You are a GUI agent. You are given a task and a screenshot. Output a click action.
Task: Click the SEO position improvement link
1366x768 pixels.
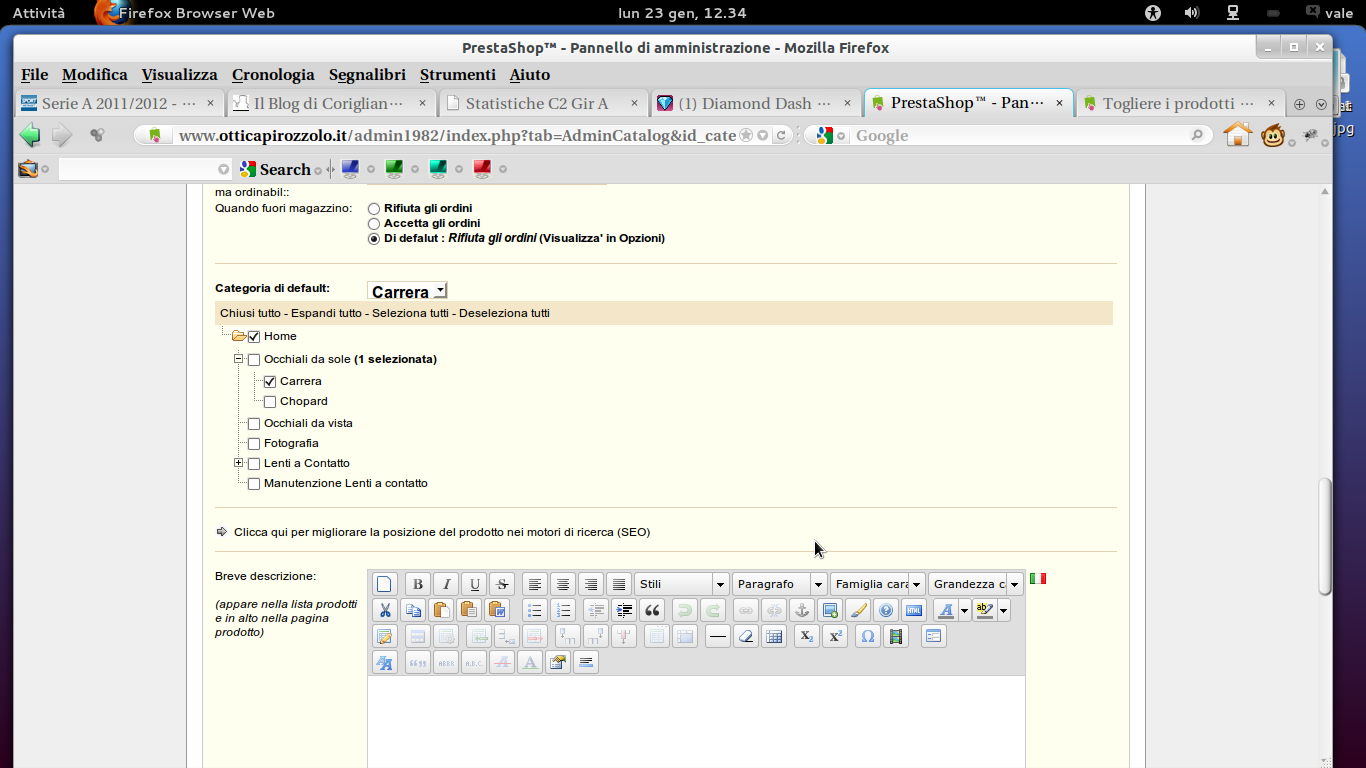(441, 532)
